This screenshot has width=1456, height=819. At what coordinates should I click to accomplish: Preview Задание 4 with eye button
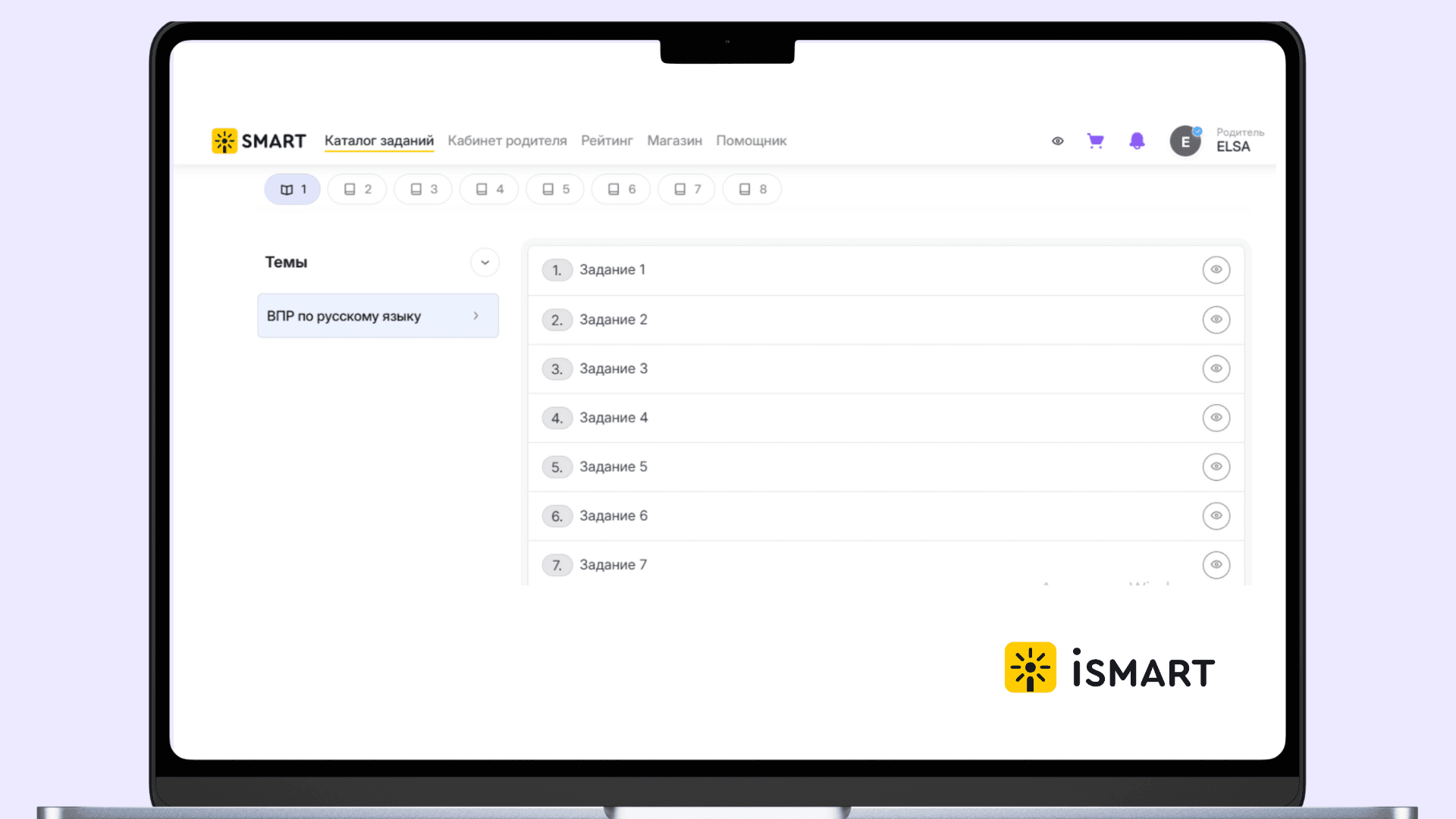pyautogui.click(x=1216, y=418)
